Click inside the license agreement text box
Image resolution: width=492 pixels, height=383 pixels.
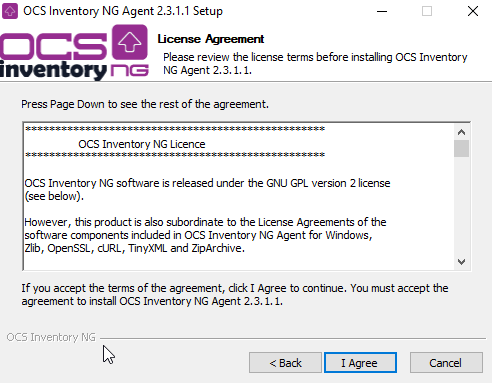[239, 196]
